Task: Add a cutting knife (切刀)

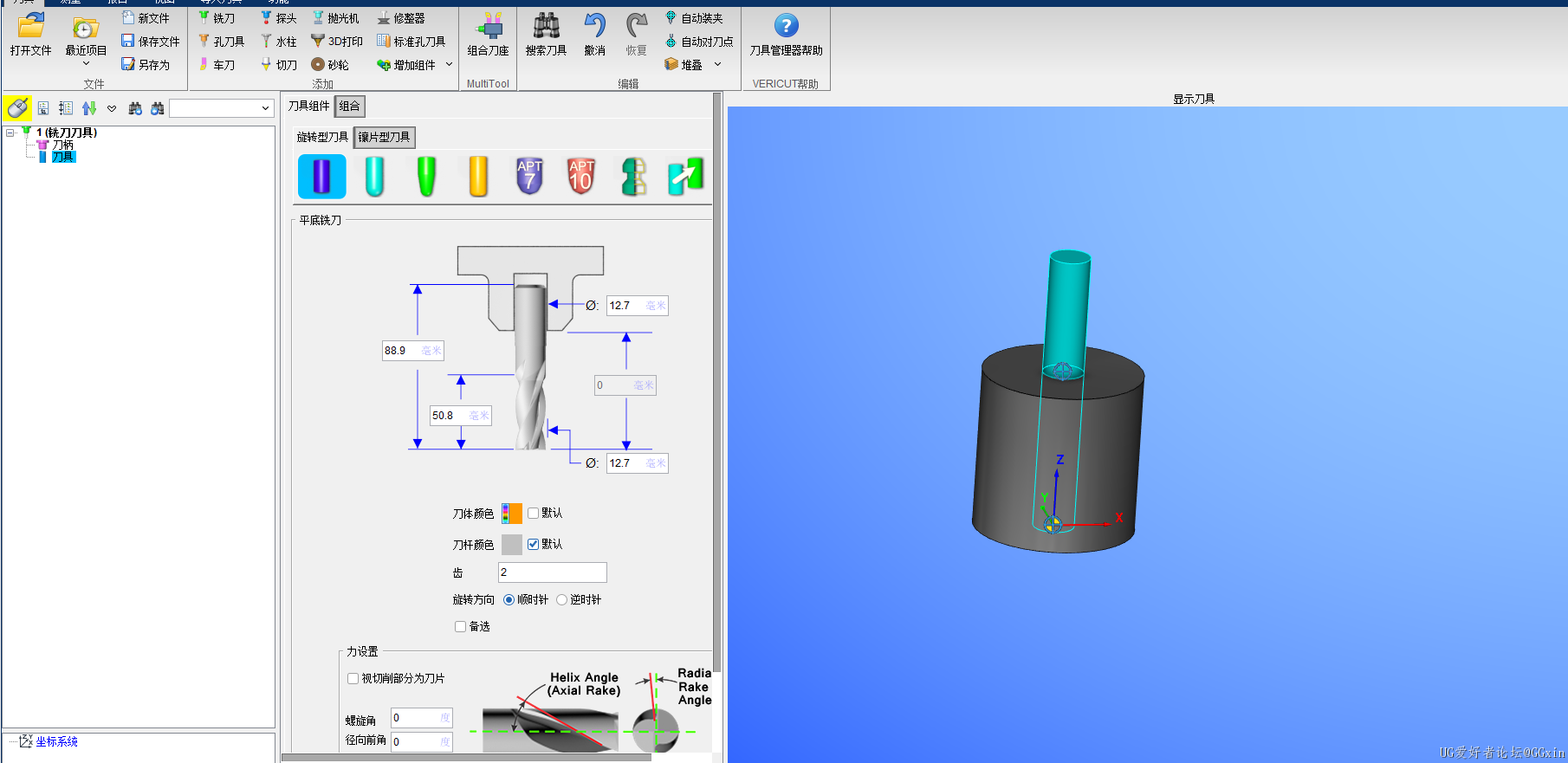Action: click(279, 64)
